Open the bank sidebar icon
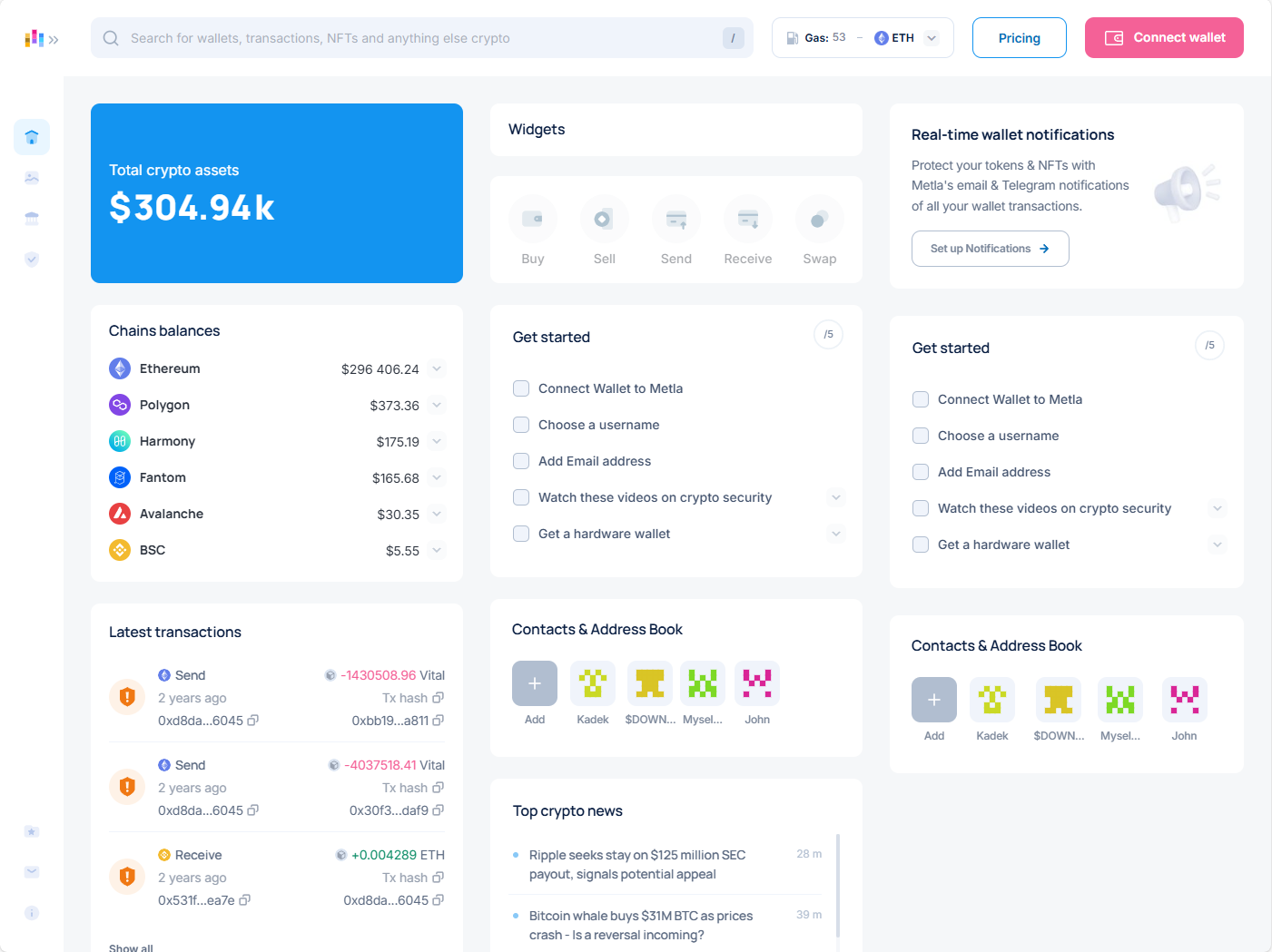Screen dimensions: 1272x952 pos(32,219)
